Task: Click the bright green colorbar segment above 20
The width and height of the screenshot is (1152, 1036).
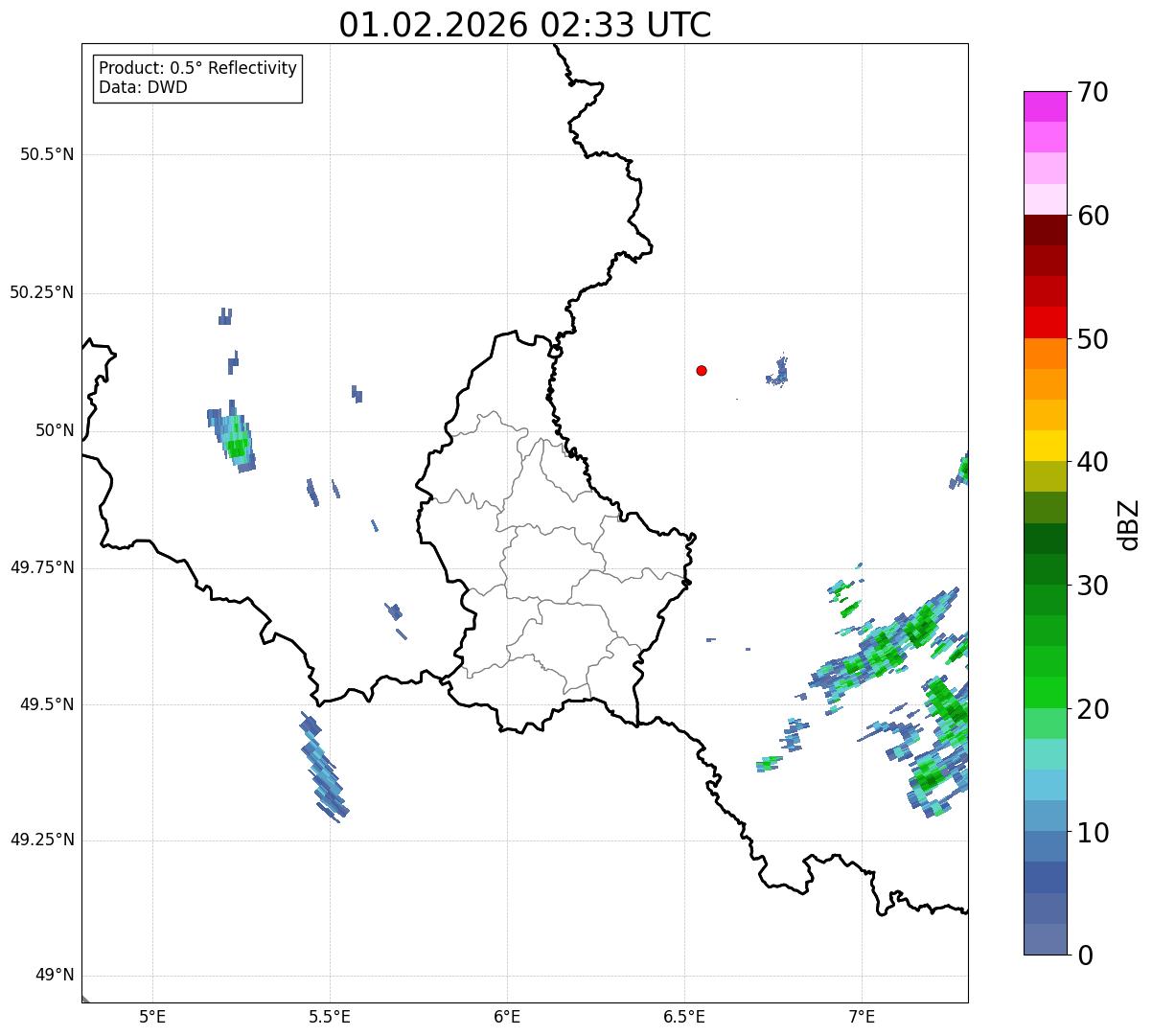Action: pyautogui.click(x=1045, y=693)
